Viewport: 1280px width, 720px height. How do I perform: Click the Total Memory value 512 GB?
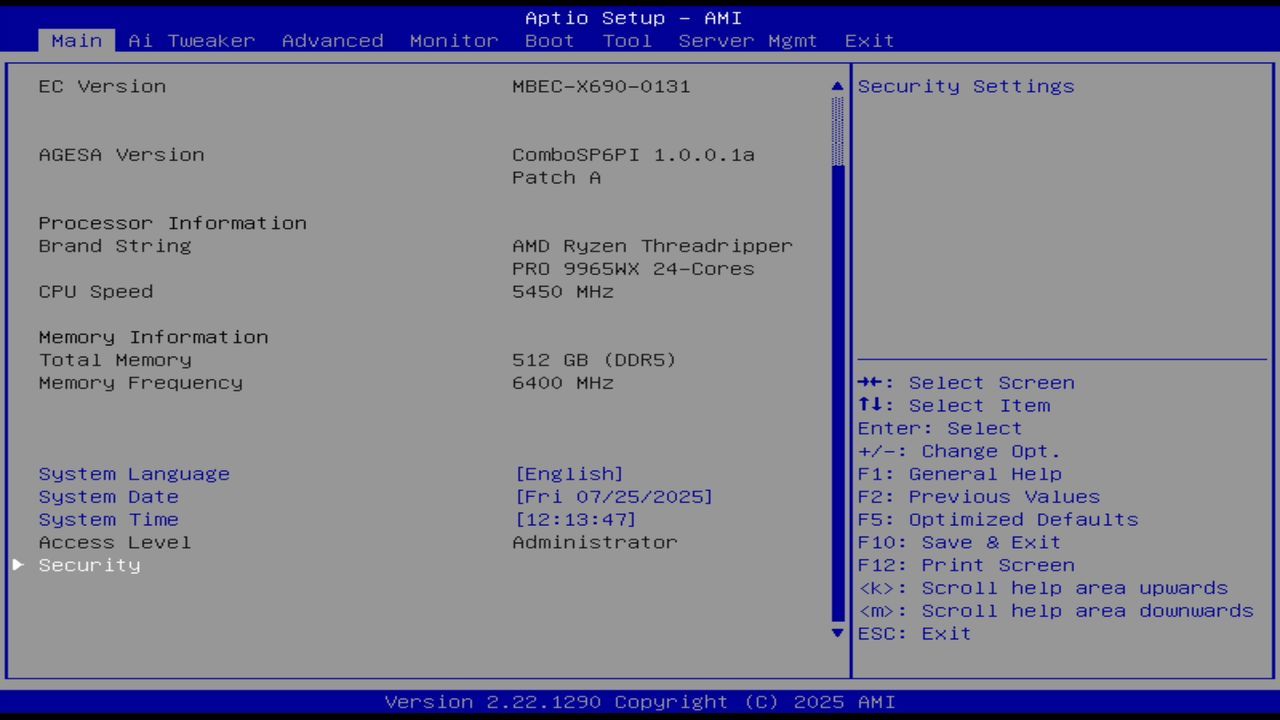coord(594,360)
